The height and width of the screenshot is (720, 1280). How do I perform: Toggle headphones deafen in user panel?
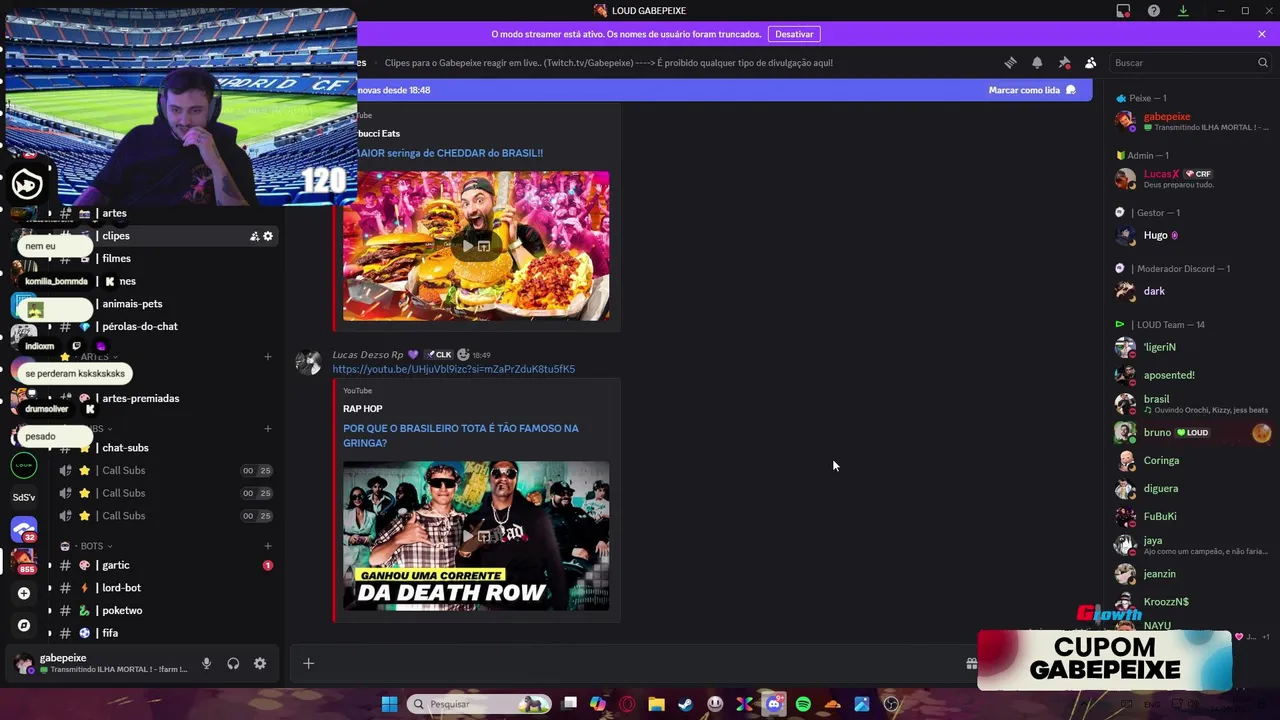point(233,663)
